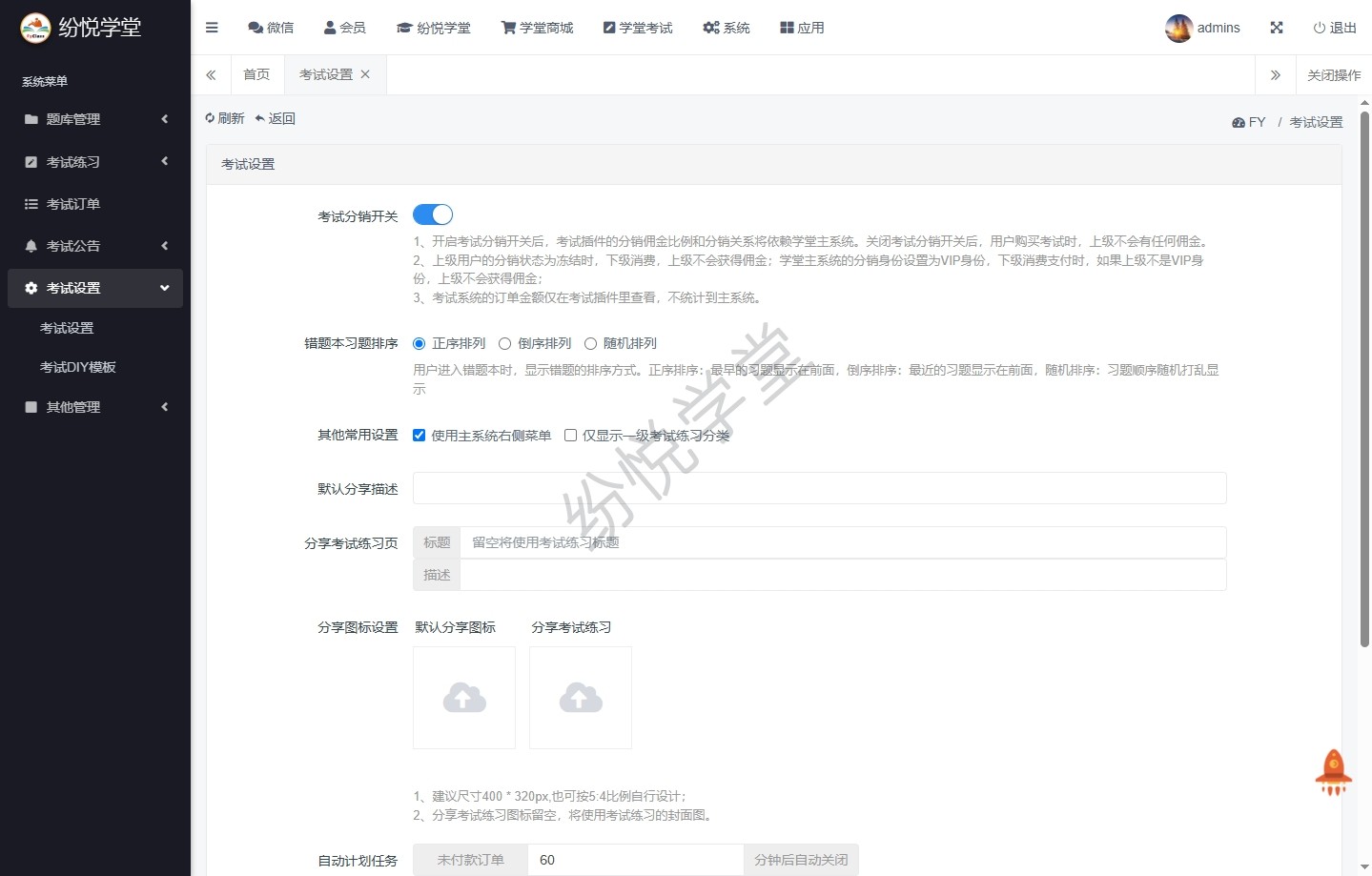Click the rocket back-to-top icon
The width and height of the screenshot is (1372, 876).
pyautogui.click(x=1333, y=772)
